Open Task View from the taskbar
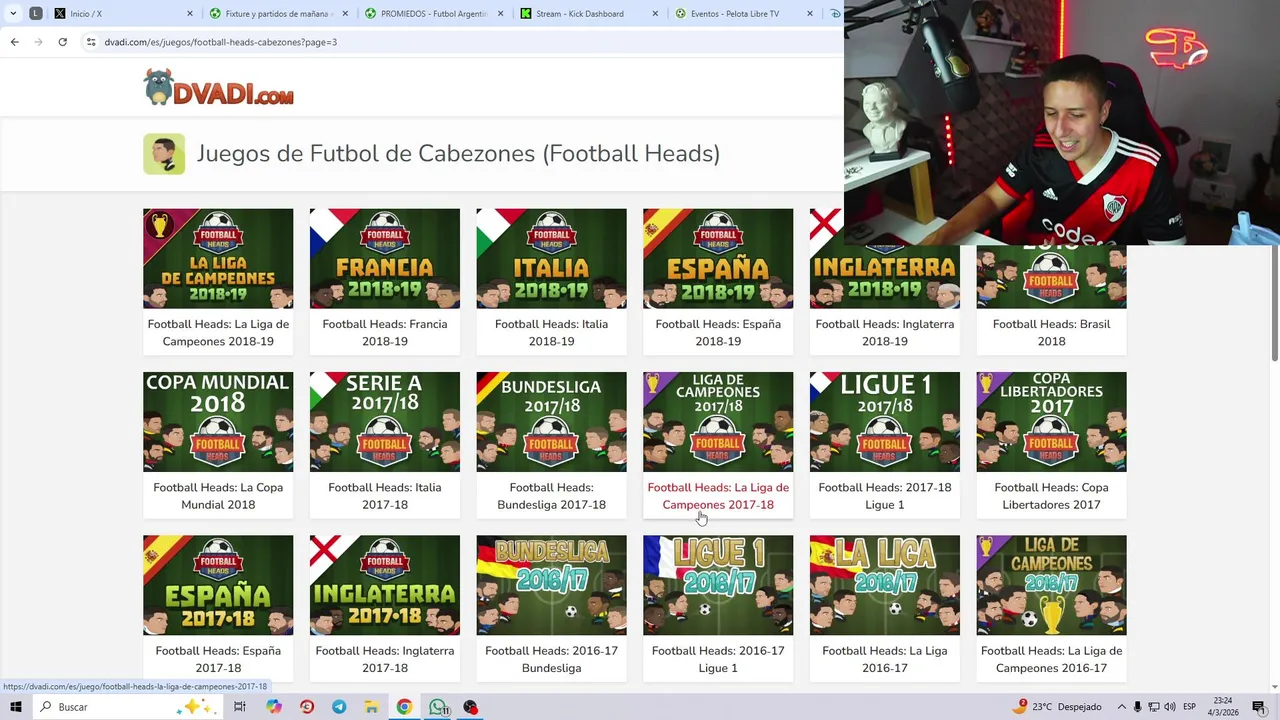 (240, 707)
